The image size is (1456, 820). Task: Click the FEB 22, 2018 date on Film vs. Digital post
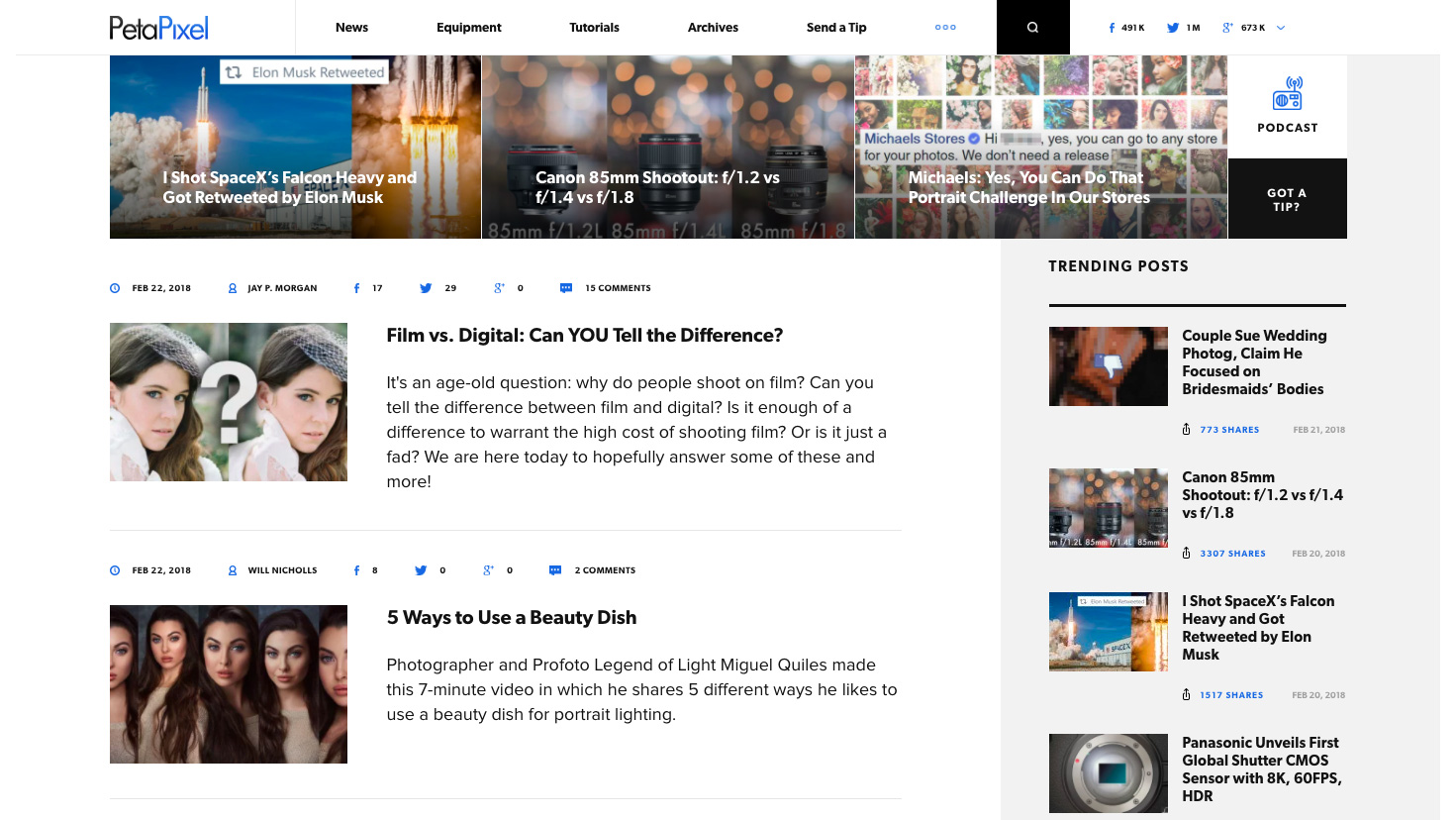tap(161, 288)
